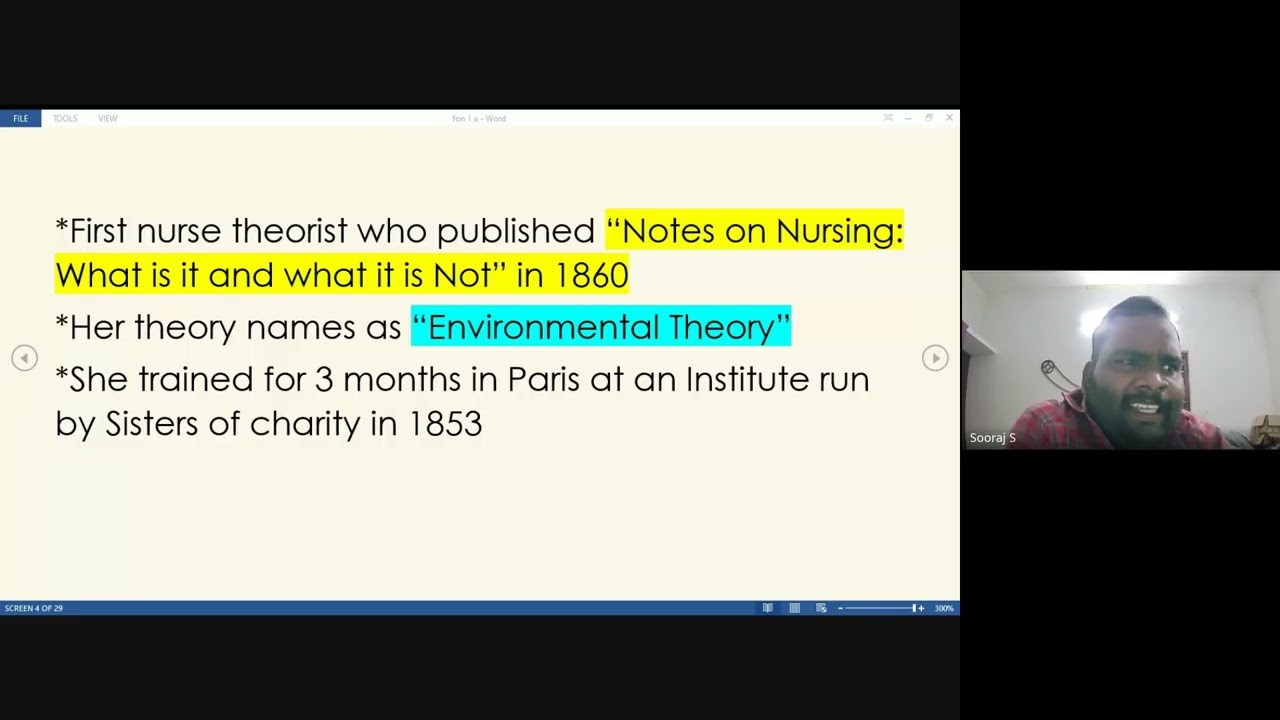Image resolution: width=1280 pixels, height=720 pixels.
Task: Click the zoom in plus button
Action: tap(921, 608)
